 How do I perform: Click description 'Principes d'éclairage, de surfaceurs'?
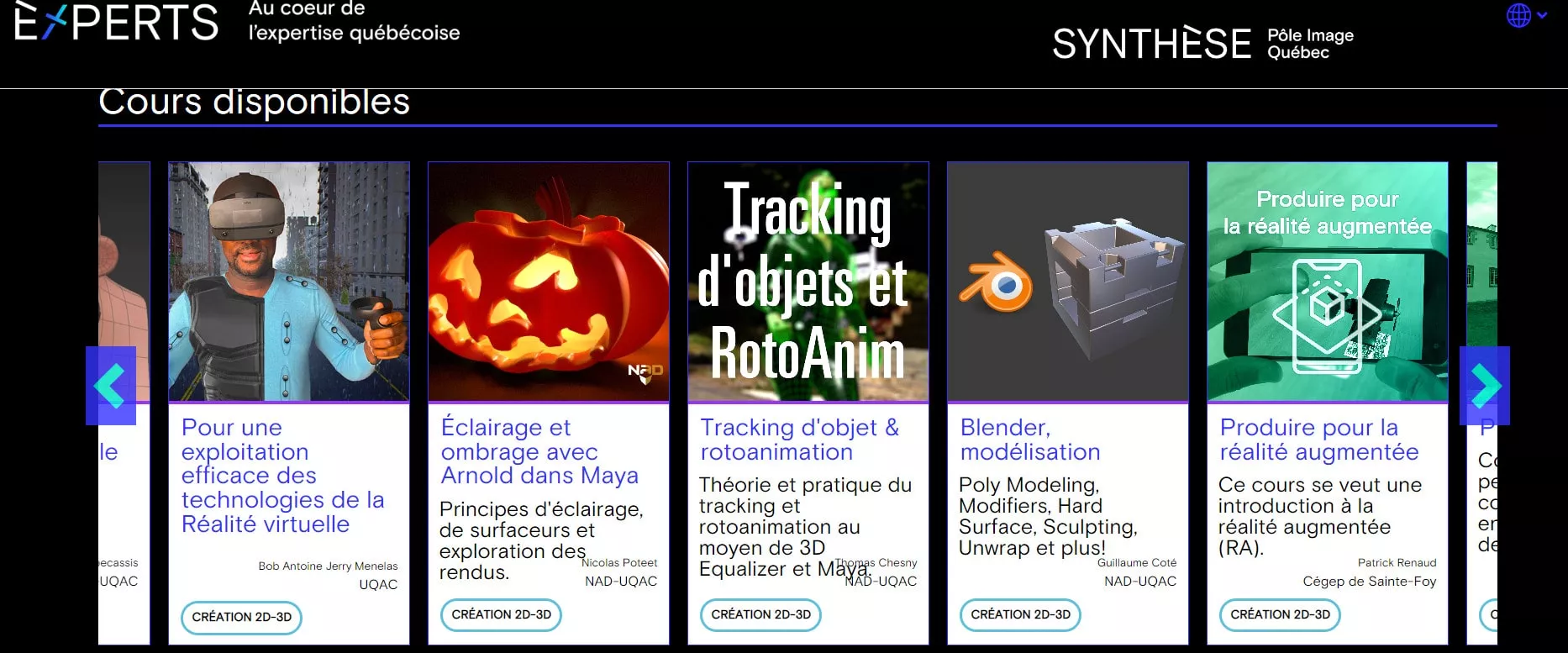(541, 540)
